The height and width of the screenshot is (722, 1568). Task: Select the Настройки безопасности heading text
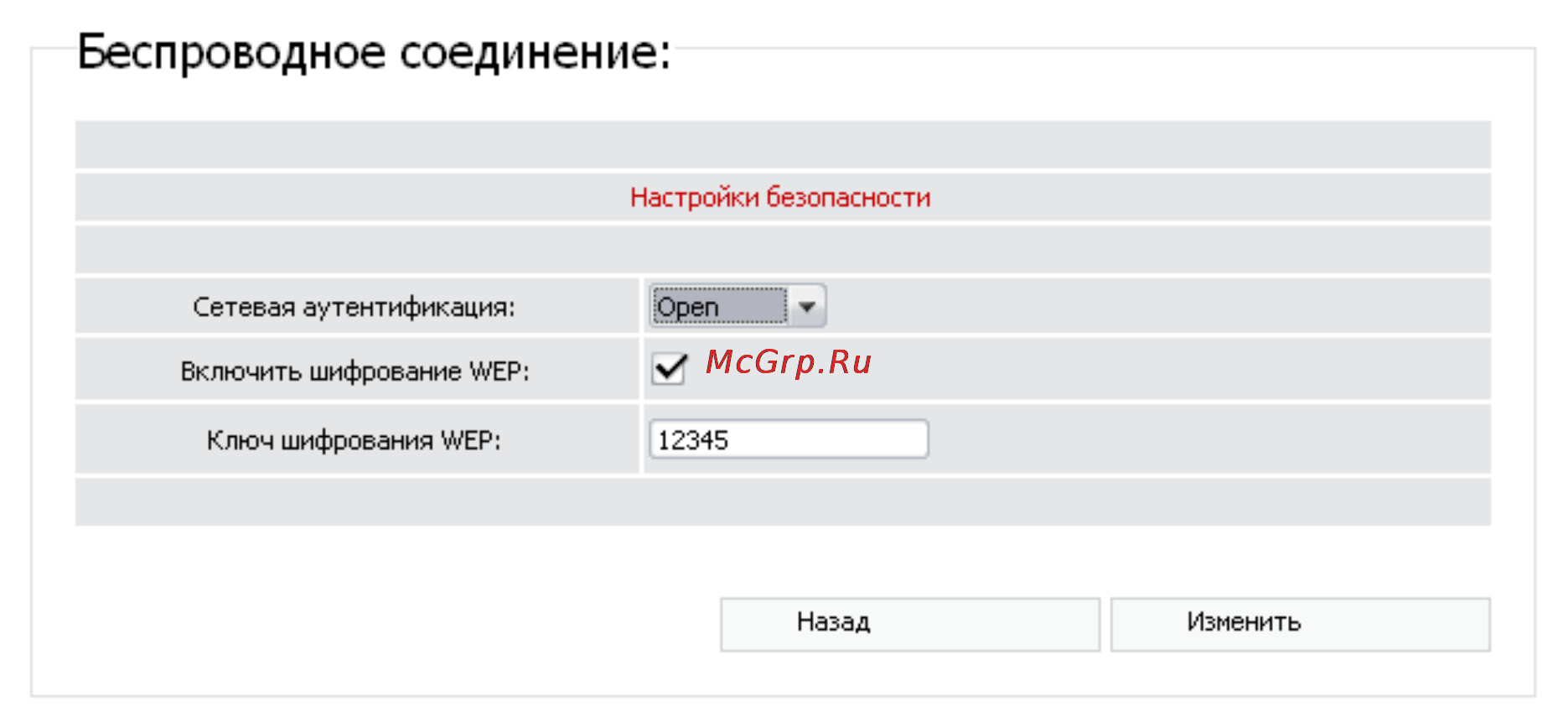(x=780, y=198)
